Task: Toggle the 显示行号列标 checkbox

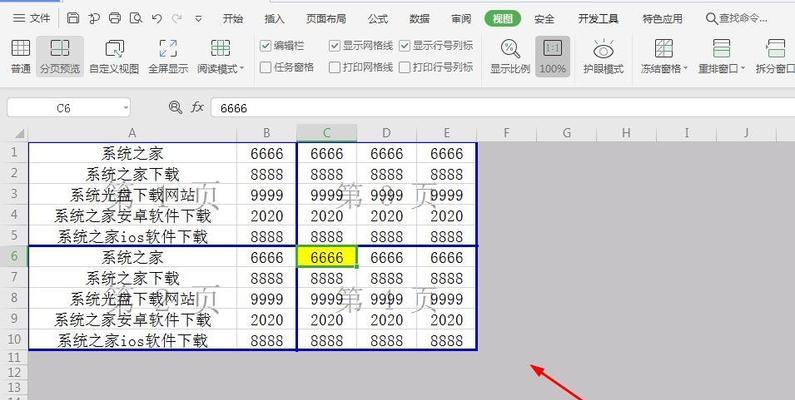Action: pyautogui.click(x=404, y=46)
